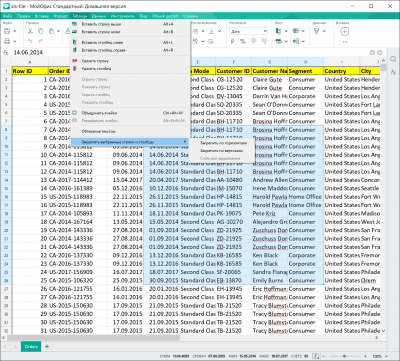Click the delete row icon in the sheet group
The width and height of the screenshot is (400, 361).
[x=296, y=31]
